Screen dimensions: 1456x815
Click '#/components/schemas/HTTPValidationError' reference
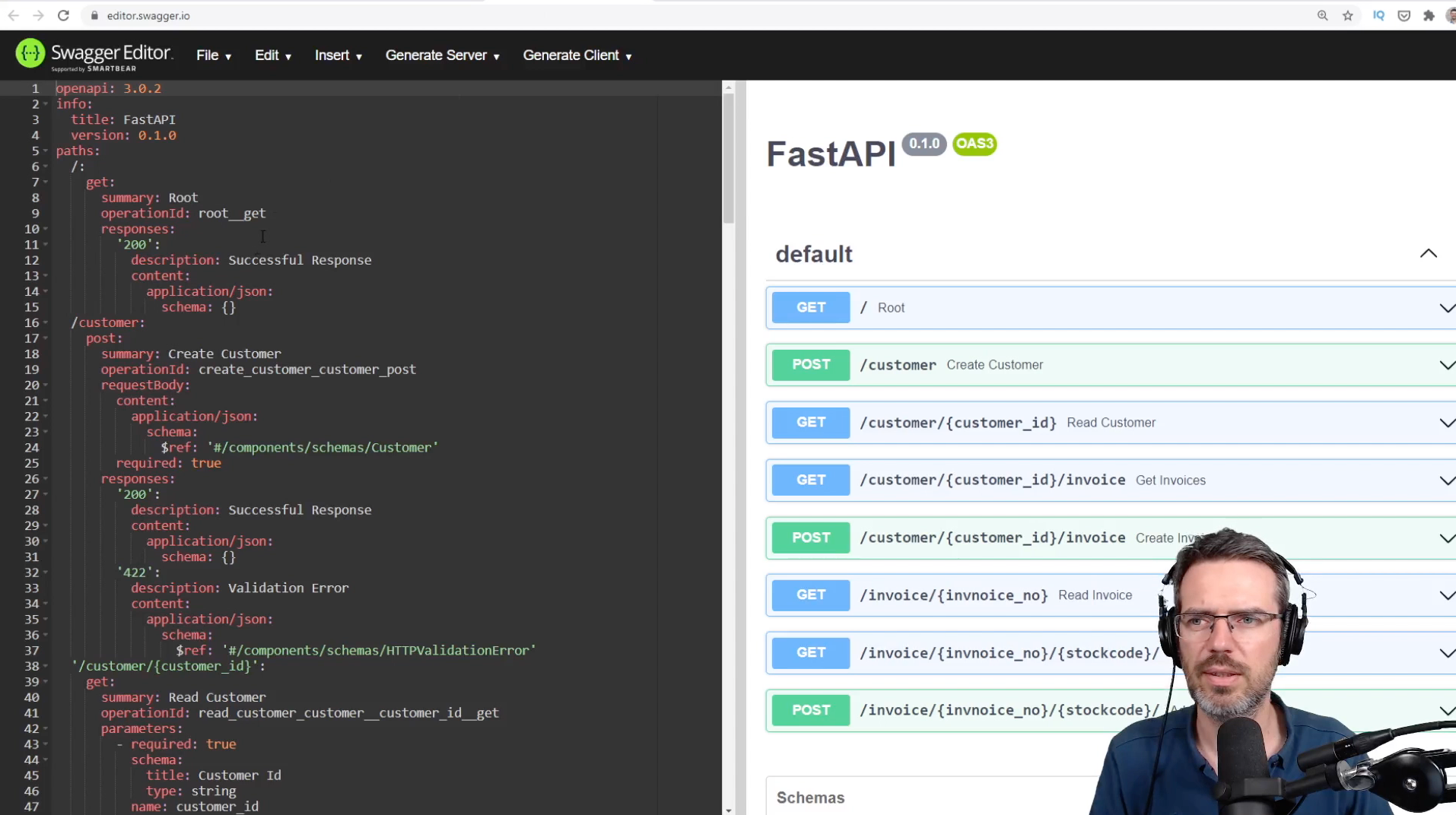coord(379,651)
